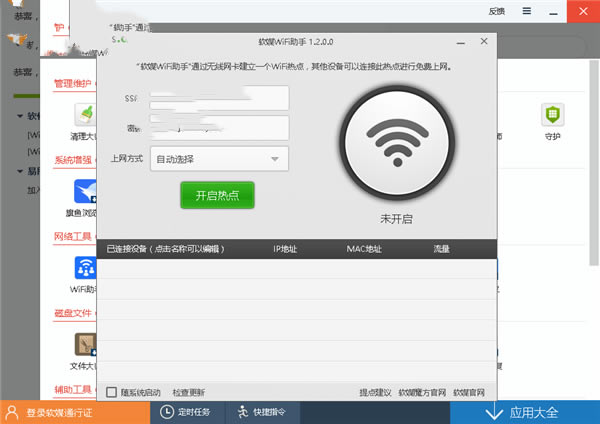Open 定时任务 in the bottom bar

click(194, 412)
